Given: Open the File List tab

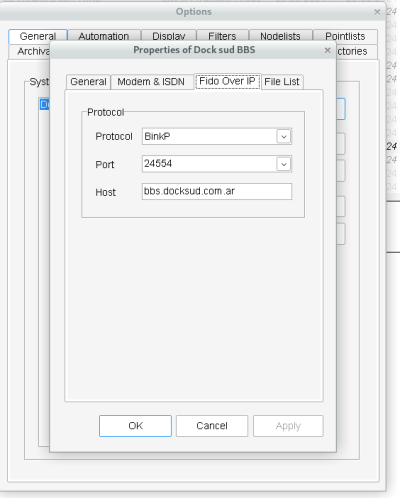Looking at the screenshot, I should pos(282,82).
